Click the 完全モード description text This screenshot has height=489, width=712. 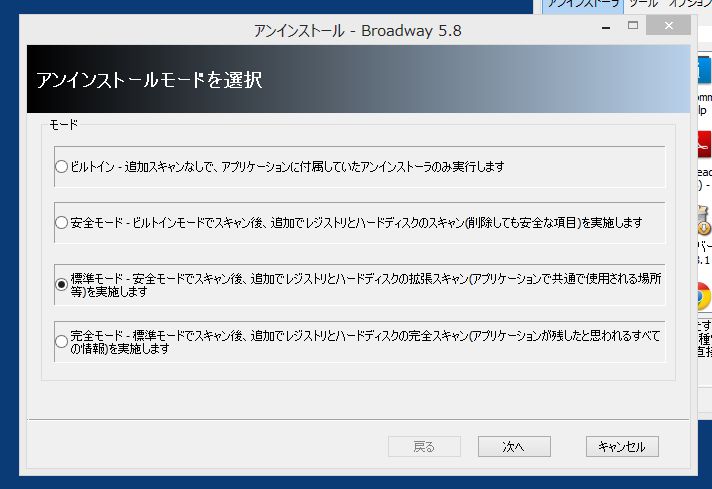click(x=365, y=341)
